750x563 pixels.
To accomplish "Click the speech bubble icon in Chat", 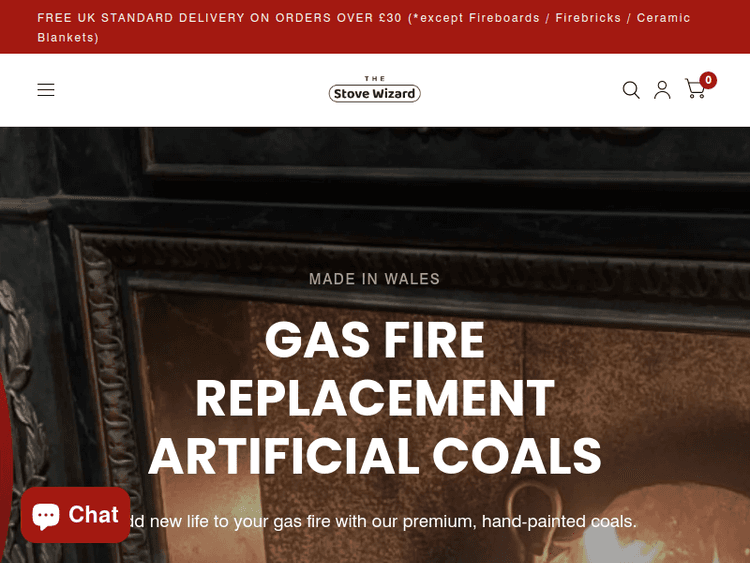I will pos(45,516).
